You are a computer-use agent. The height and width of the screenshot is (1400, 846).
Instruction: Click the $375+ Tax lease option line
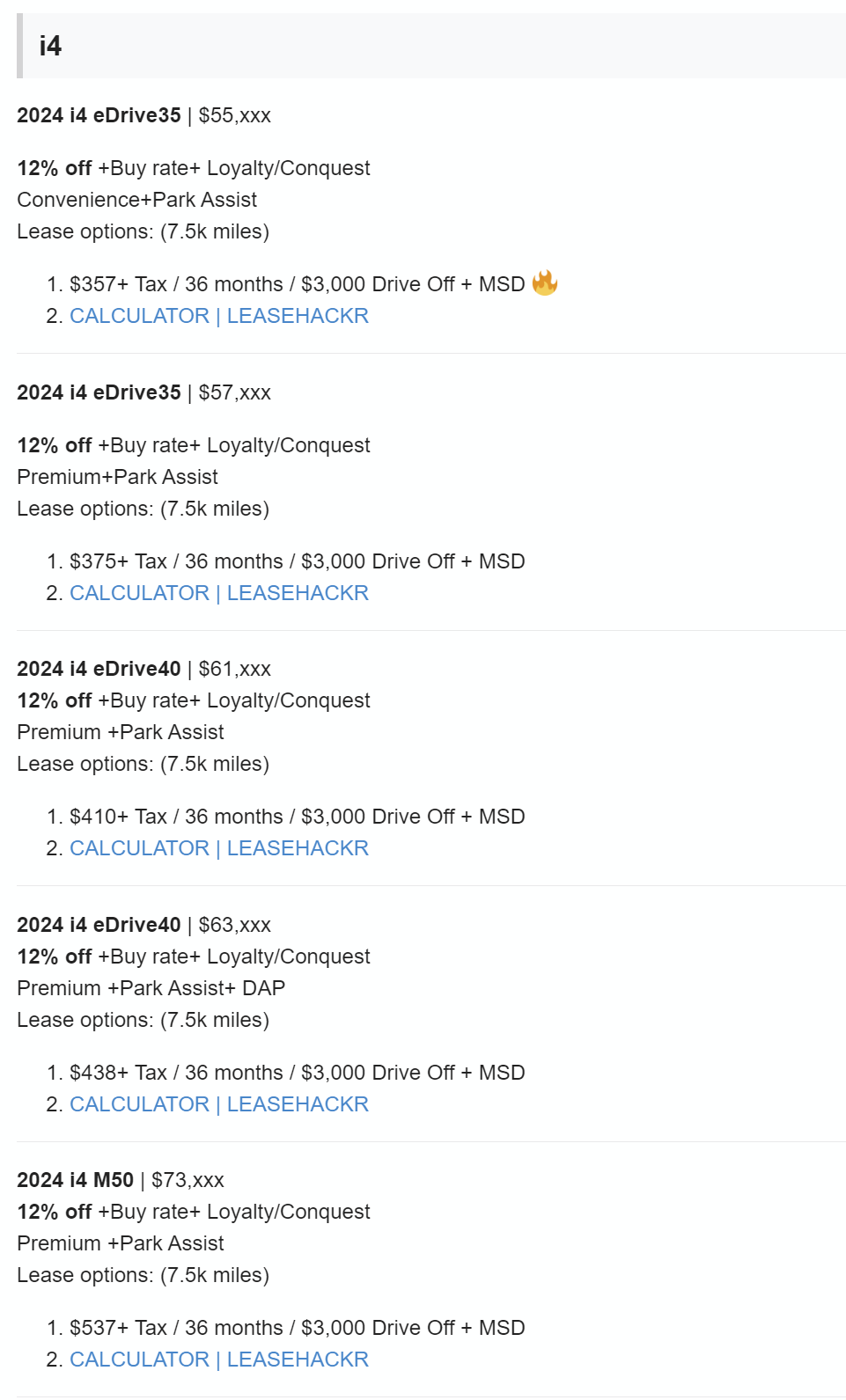click(297, 561)
